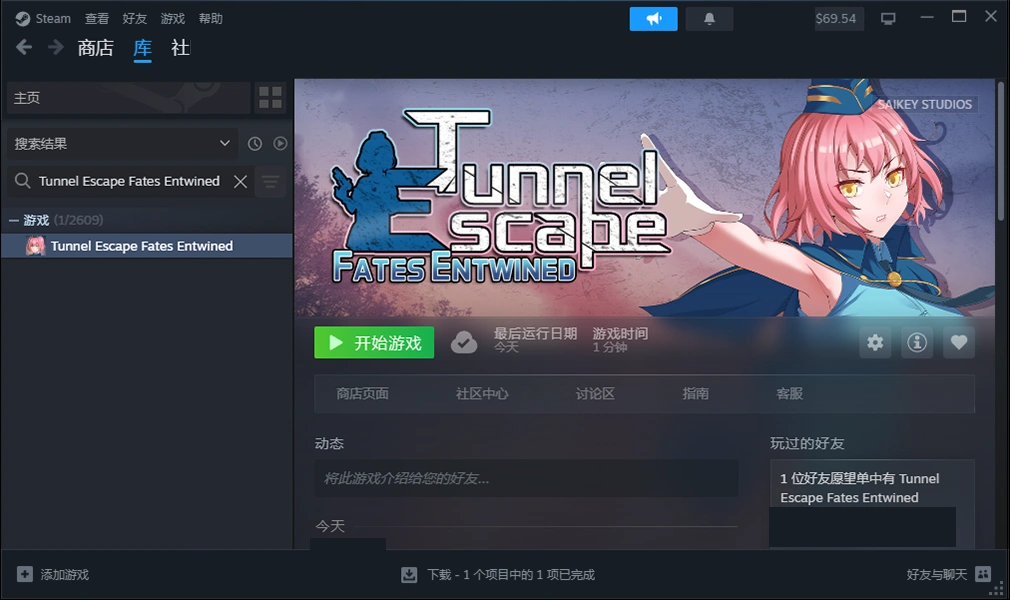
Task: Open the 社区中心 link
Action: click(x=482, y=394)
